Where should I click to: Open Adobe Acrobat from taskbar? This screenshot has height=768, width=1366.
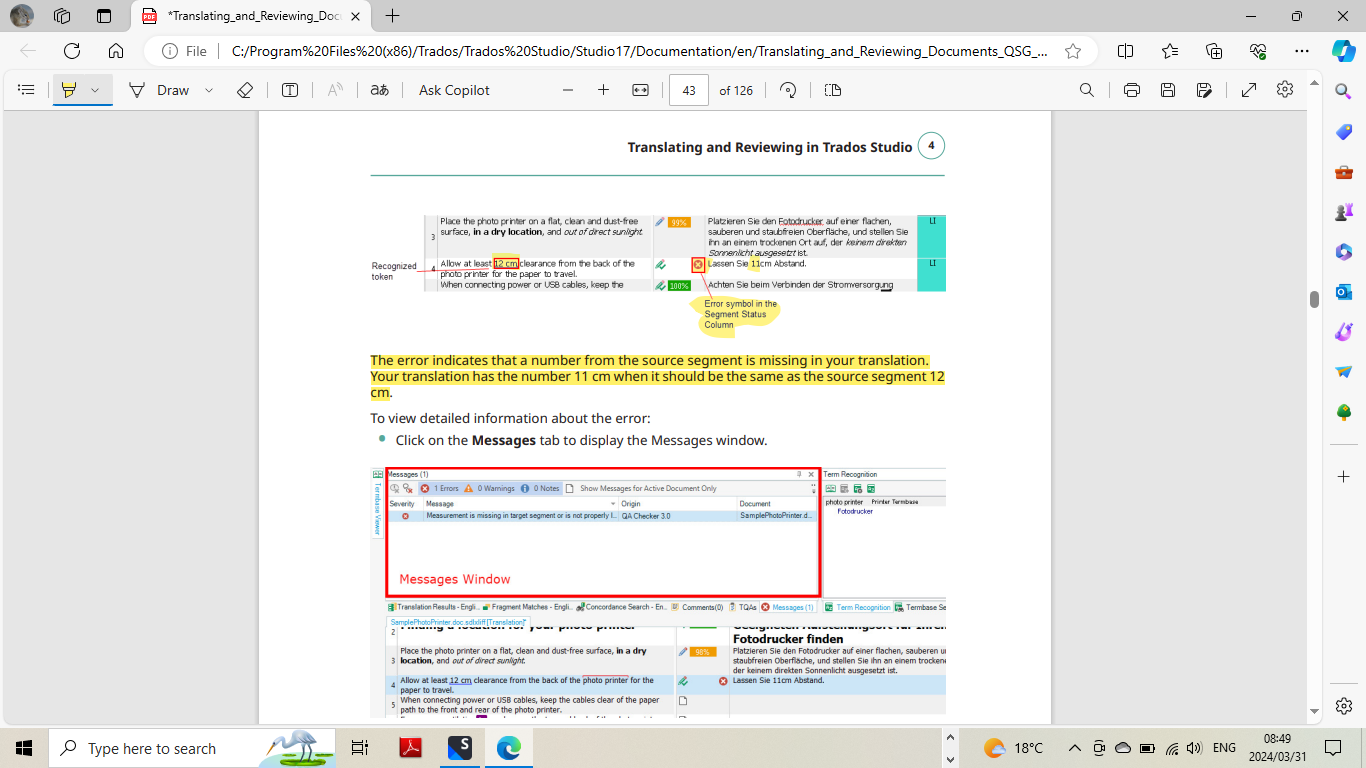coord(411,748)
